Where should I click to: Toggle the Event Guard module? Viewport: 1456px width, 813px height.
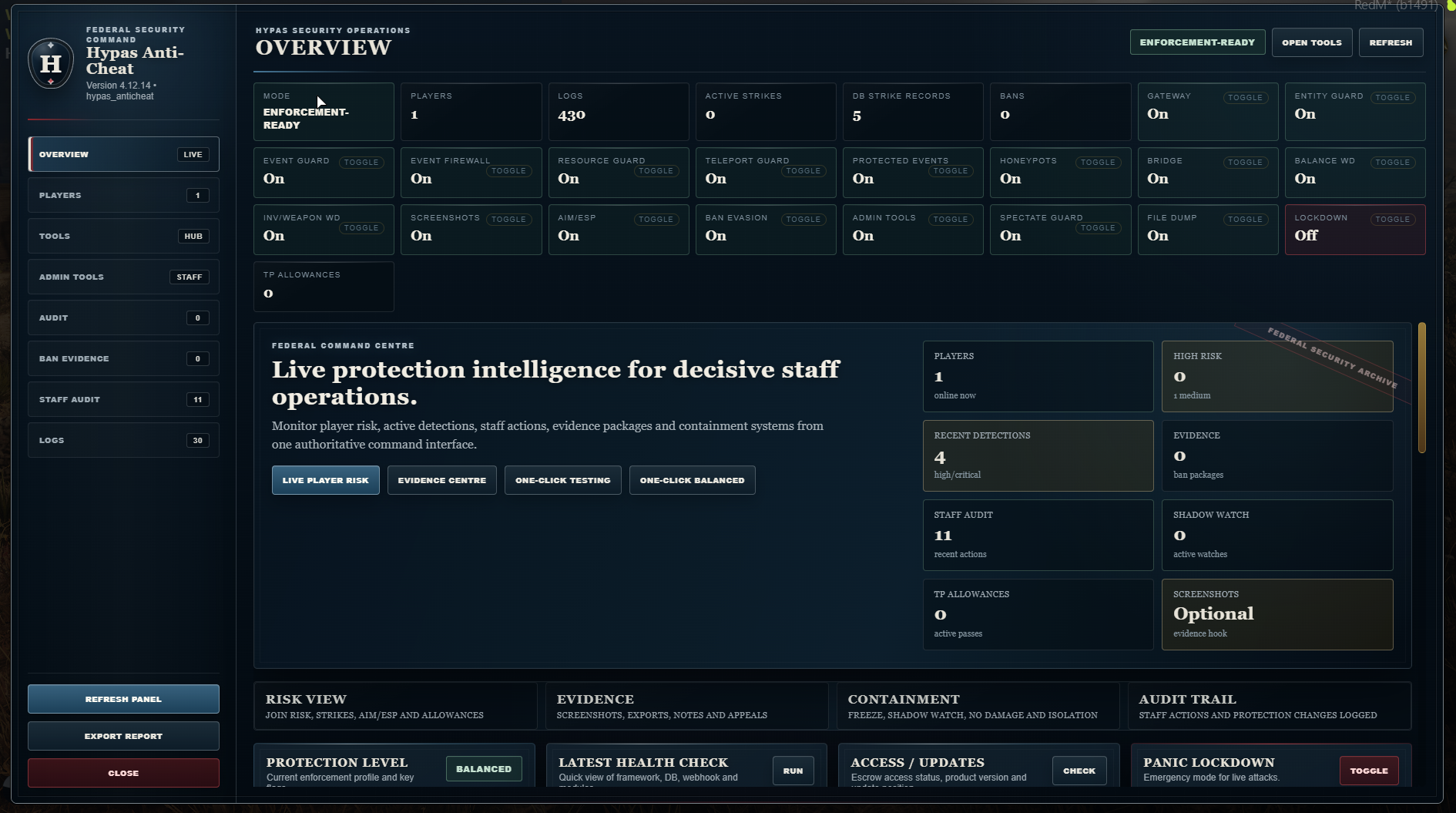(361, 163)
